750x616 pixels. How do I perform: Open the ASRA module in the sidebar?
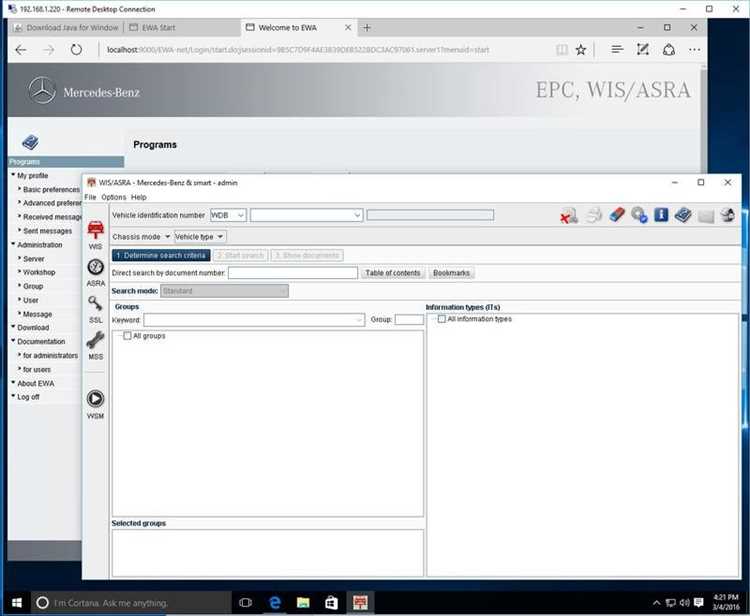pos(96,272)
